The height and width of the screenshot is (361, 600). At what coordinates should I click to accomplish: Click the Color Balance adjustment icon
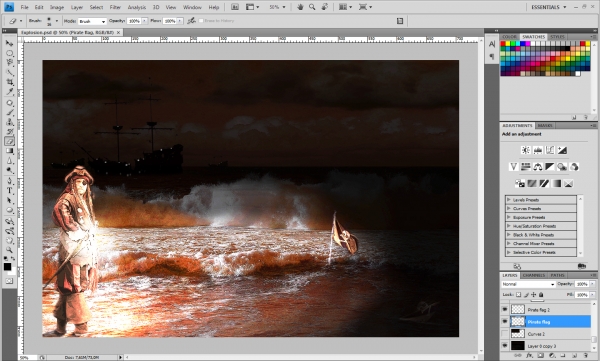[538, 167]
